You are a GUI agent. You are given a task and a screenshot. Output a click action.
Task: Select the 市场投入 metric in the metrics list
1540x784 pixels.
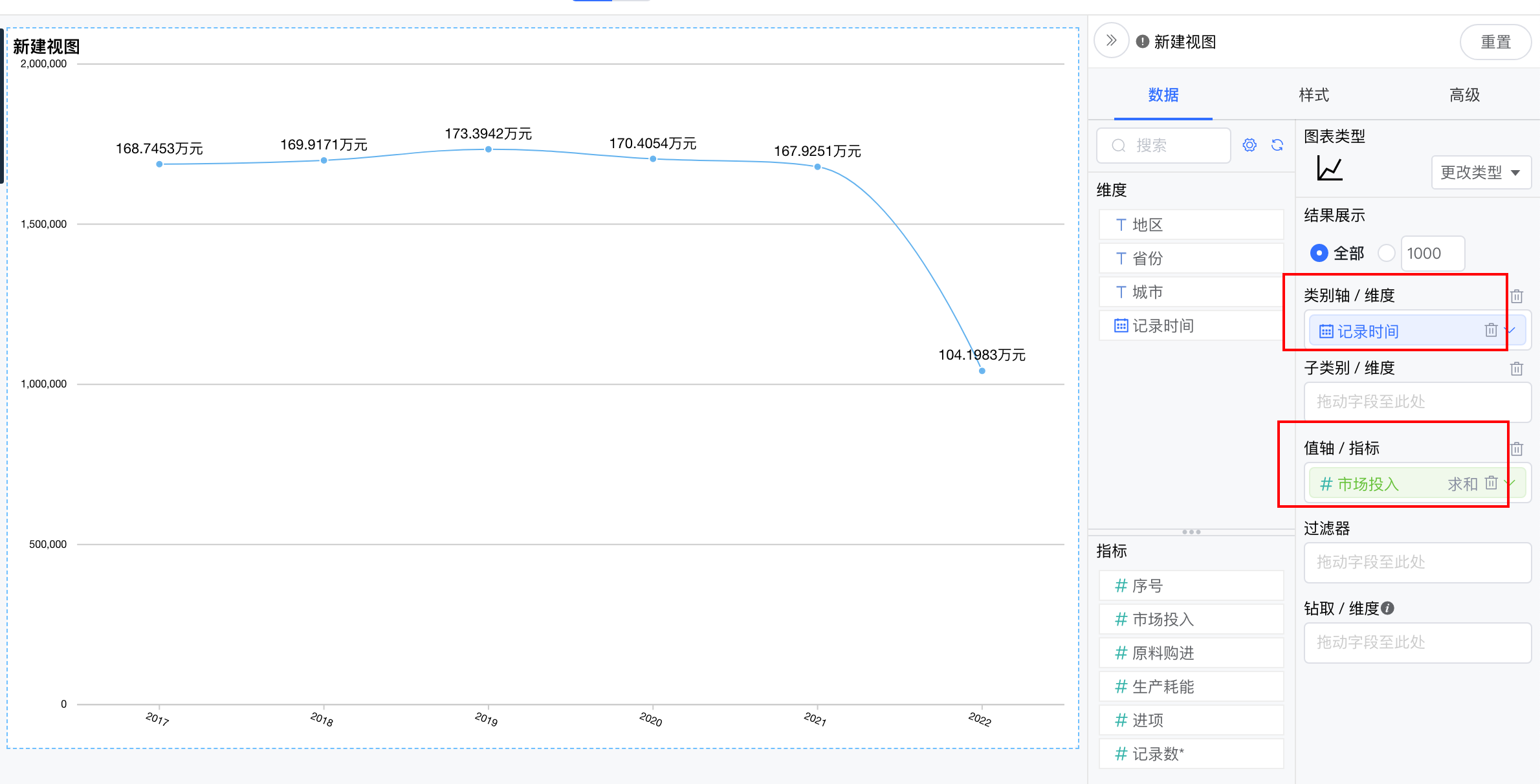1191,619
